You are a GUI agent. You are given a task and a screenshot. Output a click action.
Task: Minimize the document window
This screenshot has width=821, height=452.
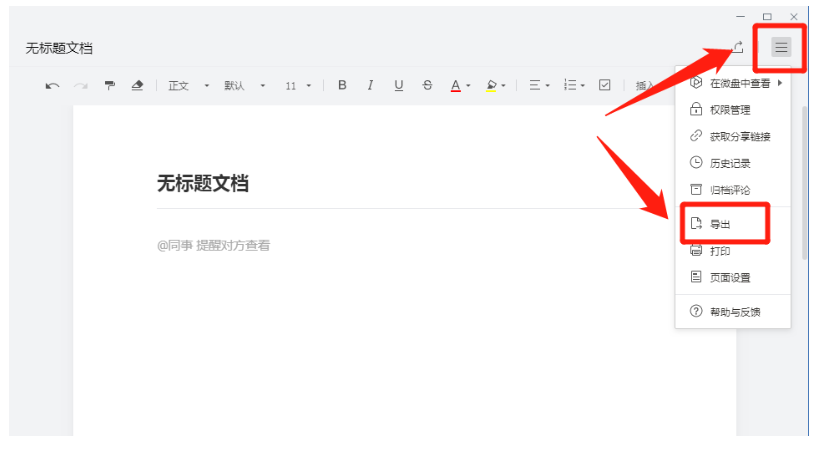[x=740, y=17]
